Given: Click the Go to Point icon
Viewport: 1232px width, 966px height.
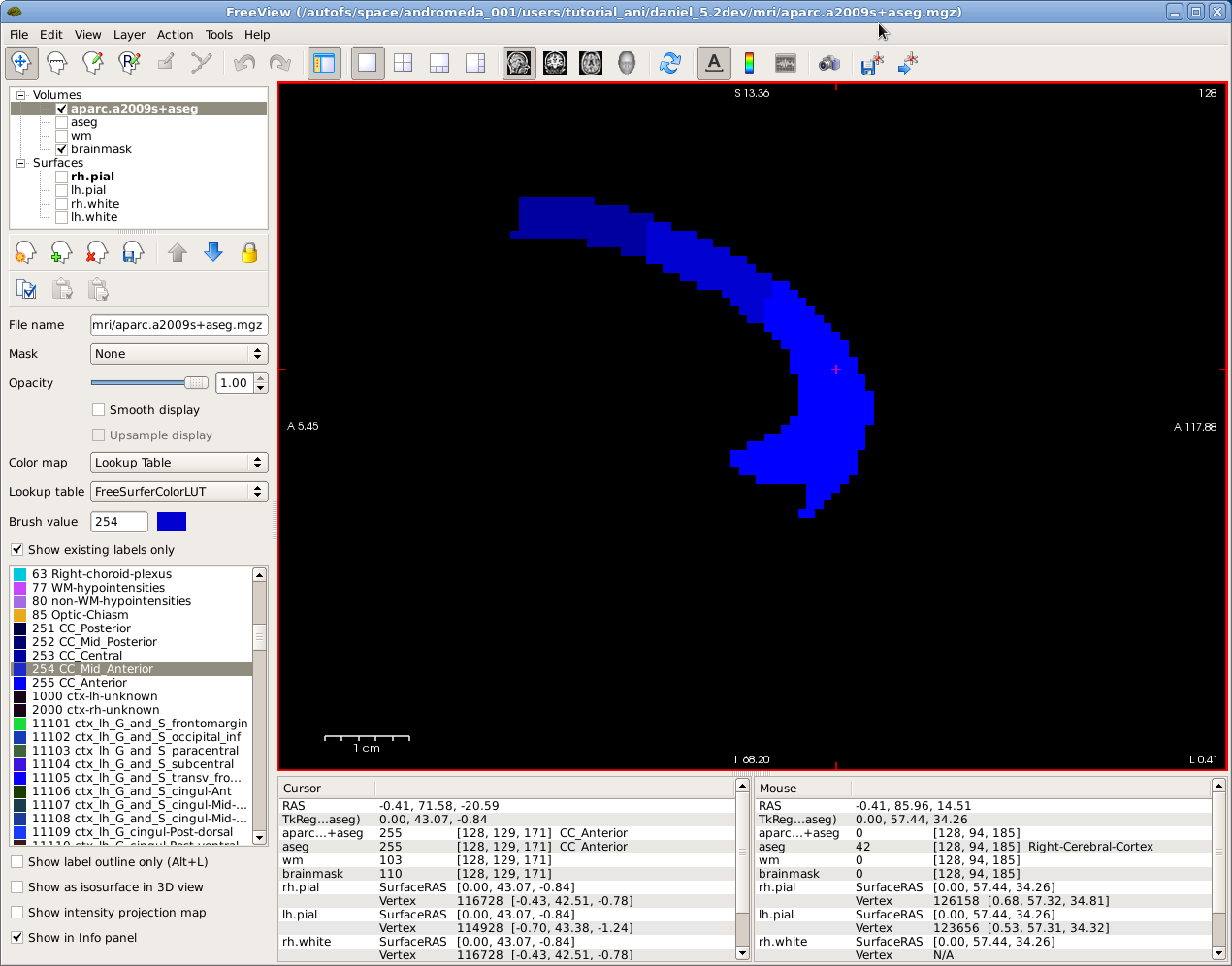Looking at the screenshot, I should coord(908,63).
